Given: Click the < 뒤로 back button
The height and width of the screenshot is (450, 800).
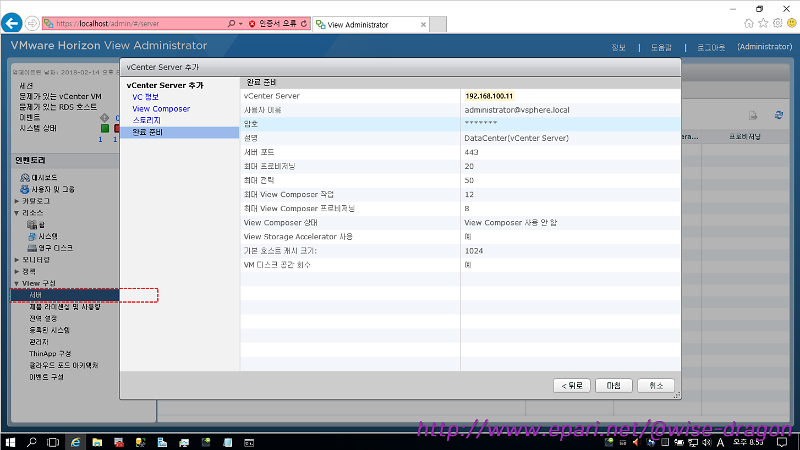Looking at the screenshot, I should pos(571,386).
